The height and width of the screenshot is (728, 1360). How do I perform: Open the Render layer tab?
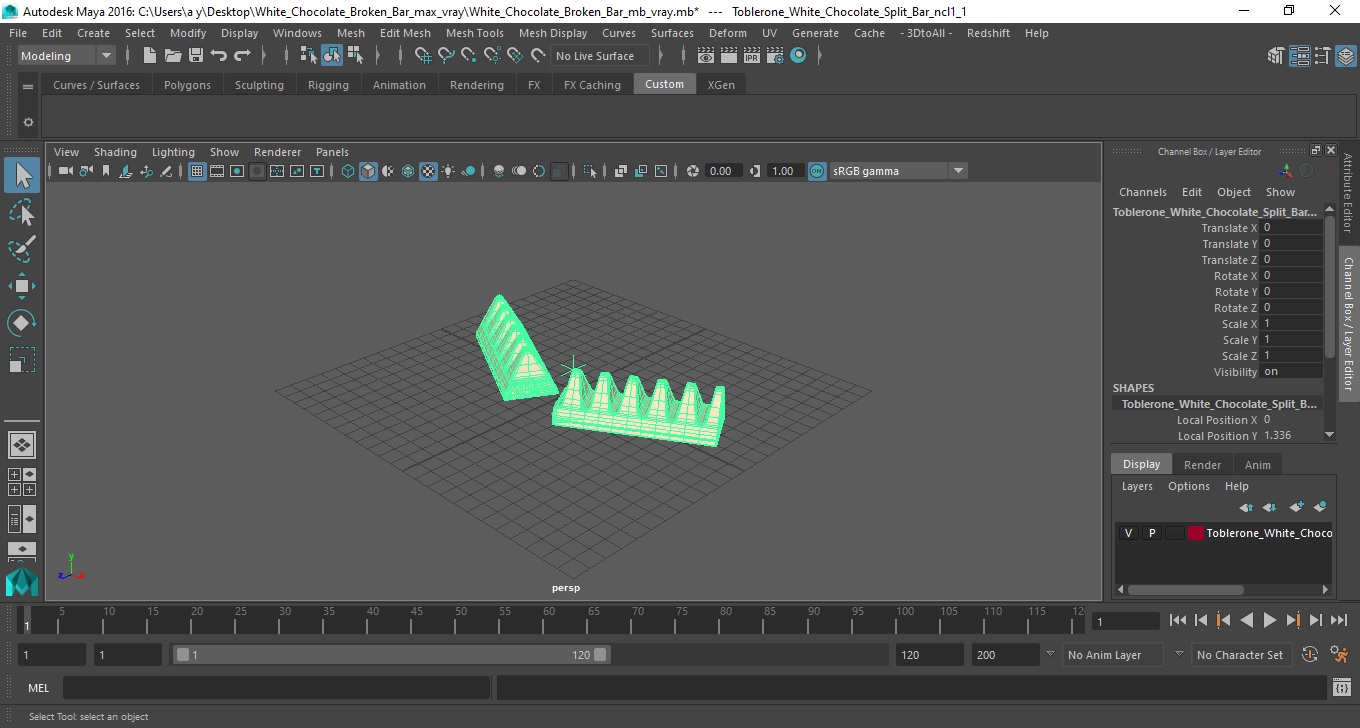point(1202,465)
